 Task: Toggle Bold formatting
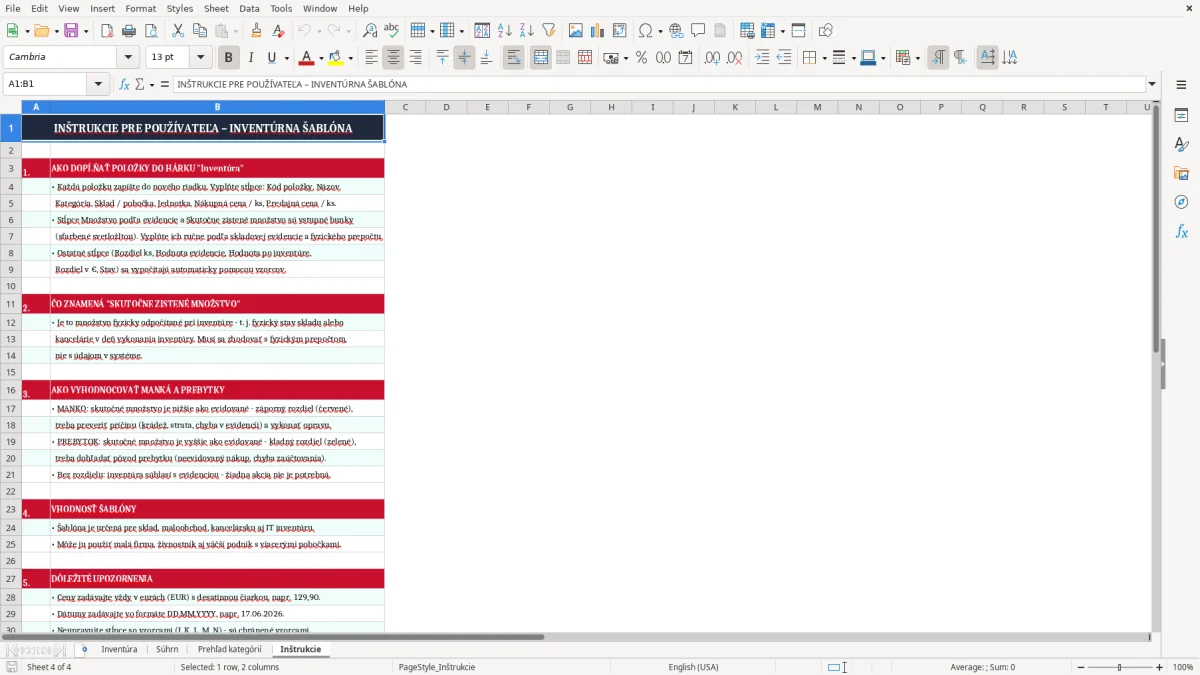point(228,58)
